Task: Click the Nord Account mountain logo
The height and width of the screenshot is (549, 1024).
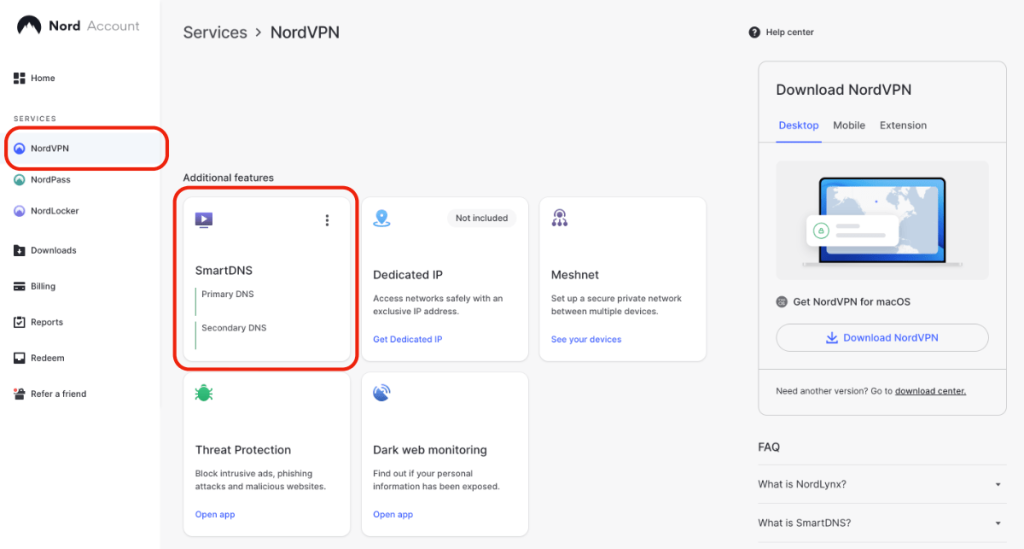Action: coord(29,25)
